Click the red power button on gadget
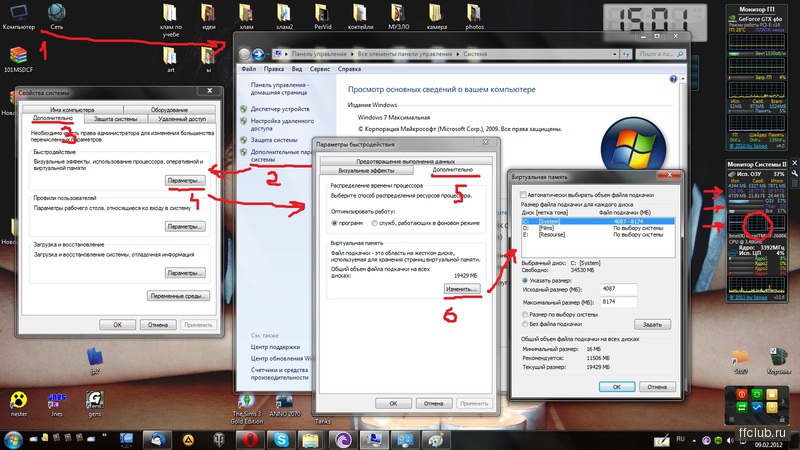The image size is (800, 450). point(742,394)
